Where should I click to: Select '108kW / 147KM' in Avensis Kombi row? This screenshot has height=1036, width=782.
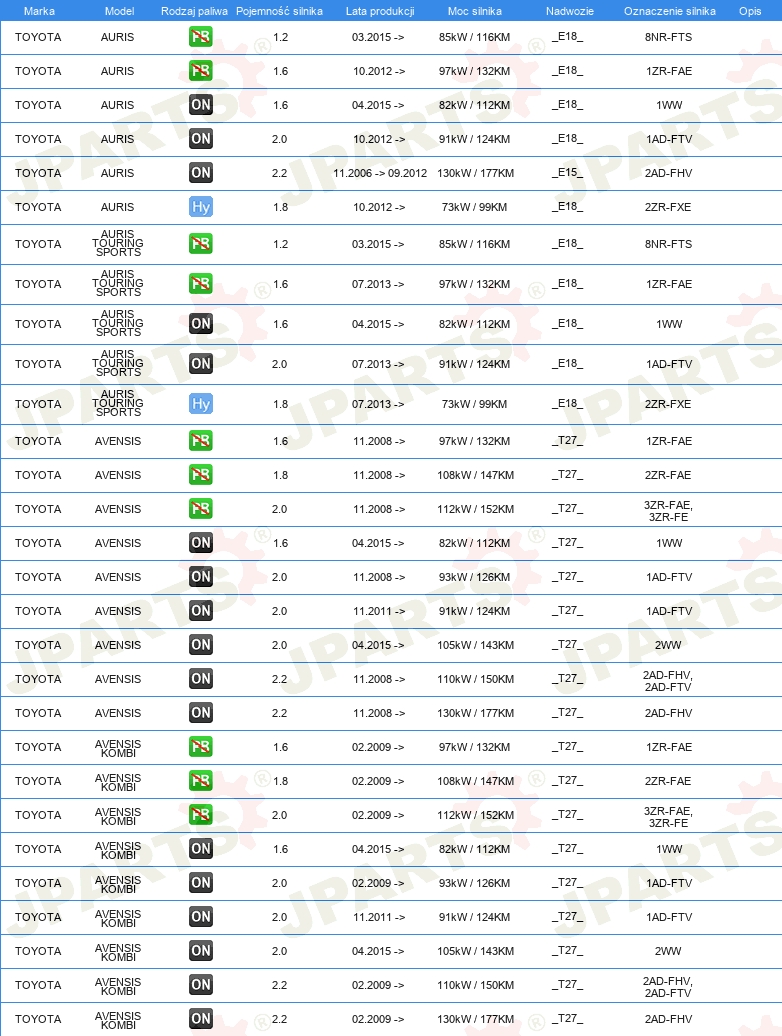476,781
